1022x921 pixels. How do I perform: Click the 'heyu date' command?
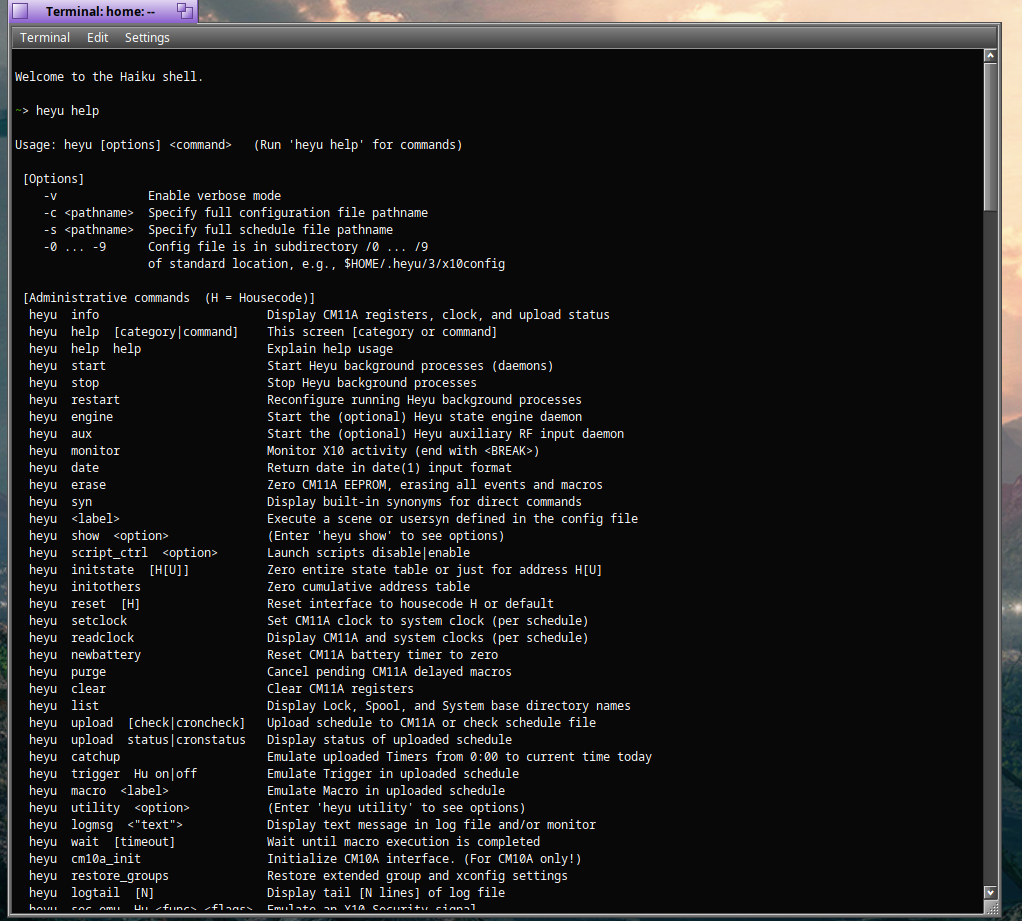[x=64, y=467]
